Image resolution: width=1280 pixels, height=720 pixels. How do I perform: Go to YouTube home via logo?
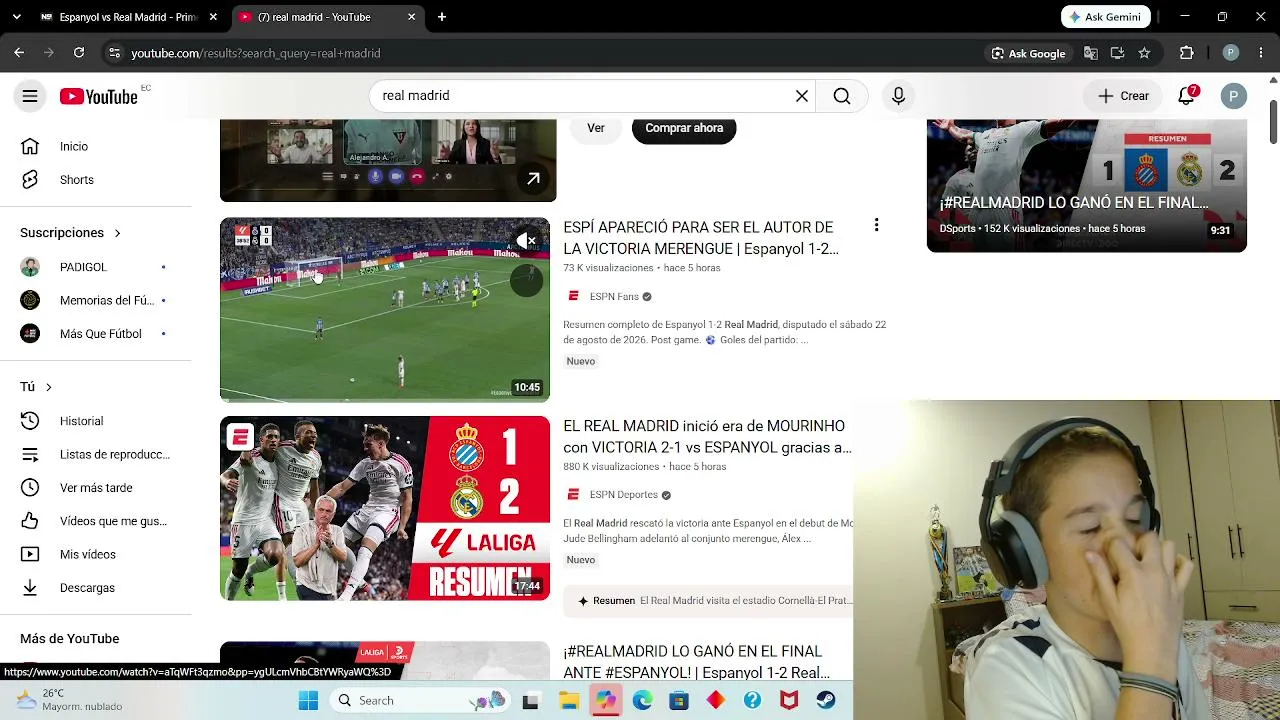pyautogui.click(x=98, y=96)
